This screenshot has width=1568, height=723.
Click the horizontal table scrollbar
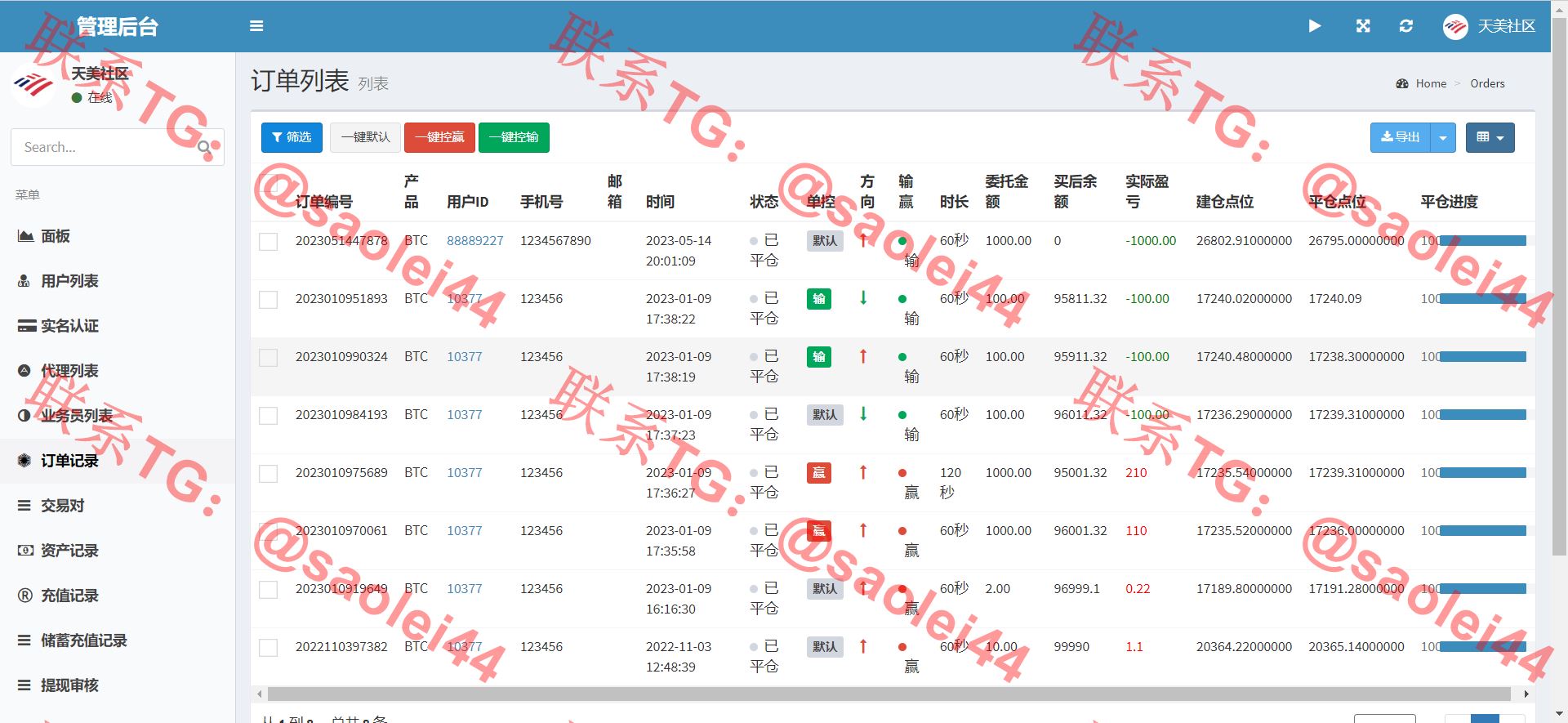click(889, 694)
